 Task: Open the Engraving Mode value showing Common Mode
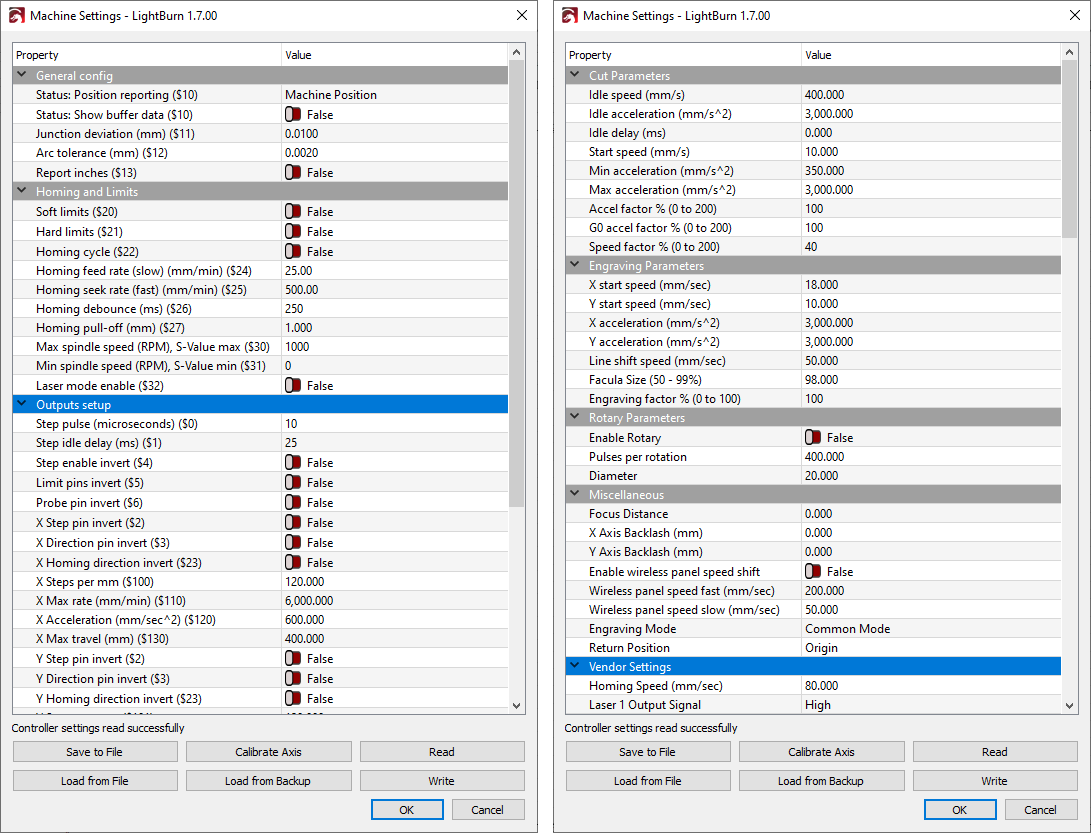point(930,629)
